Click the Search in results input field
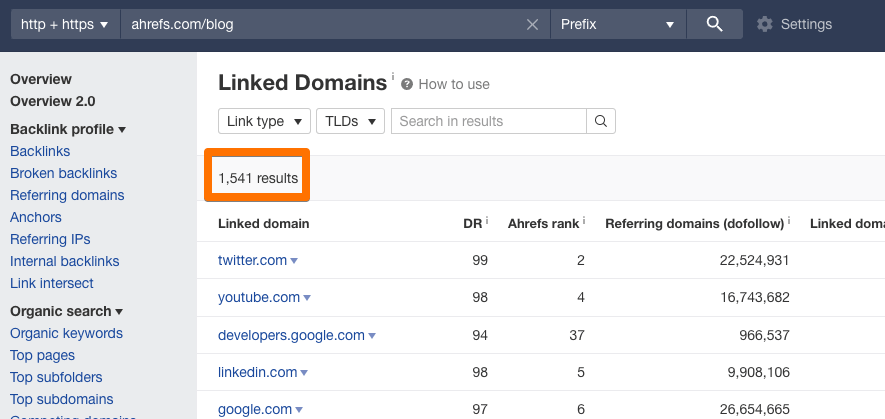This screenshot has height=419, width=885. tap(488, 121)
